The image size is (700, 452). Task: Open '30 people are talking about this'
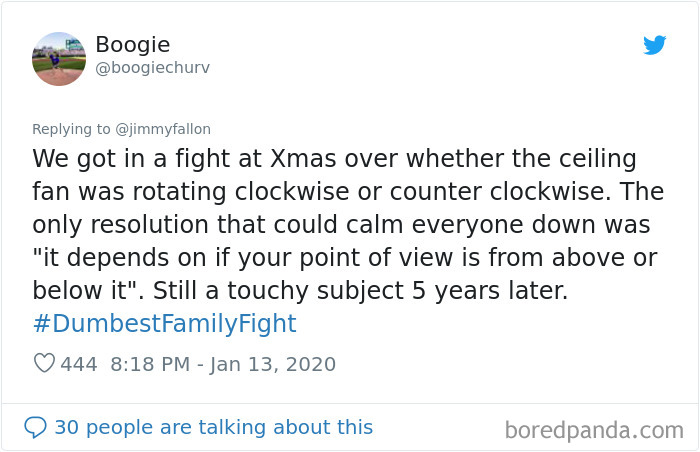(x=213, y=427)
